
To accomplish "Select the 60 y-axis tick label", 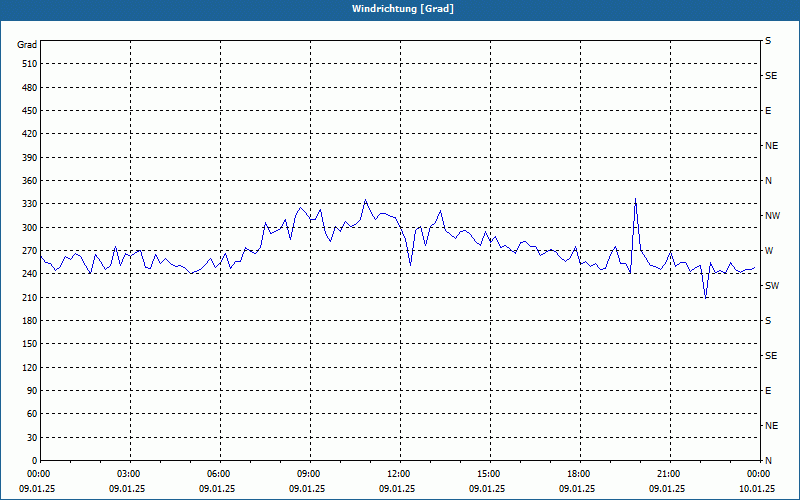I will tap(32, 414).
